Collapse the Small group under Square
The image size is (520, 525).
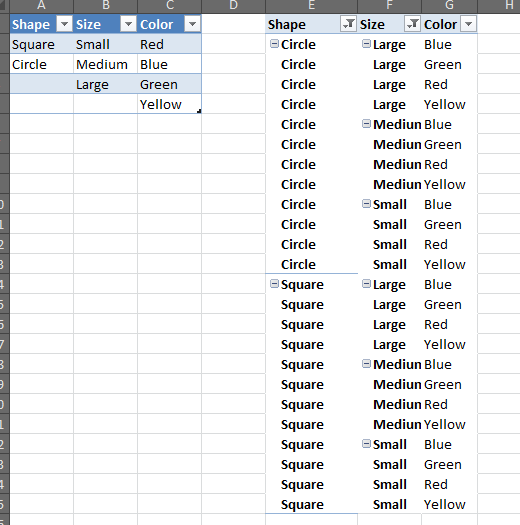click(x=366, y=444)
